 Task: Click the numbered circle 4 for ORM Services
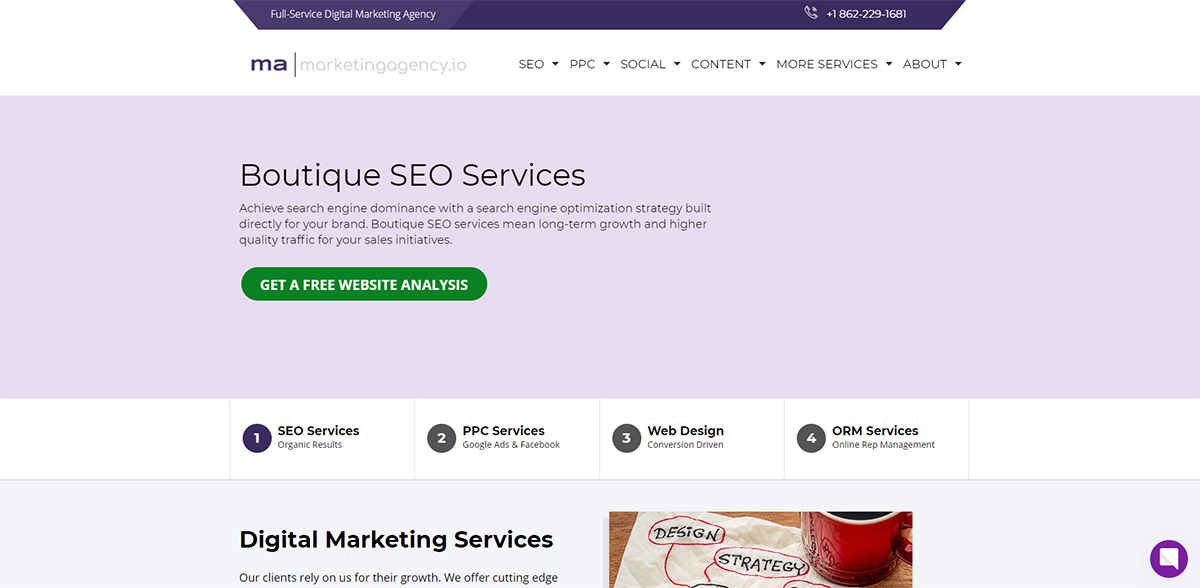811,438
